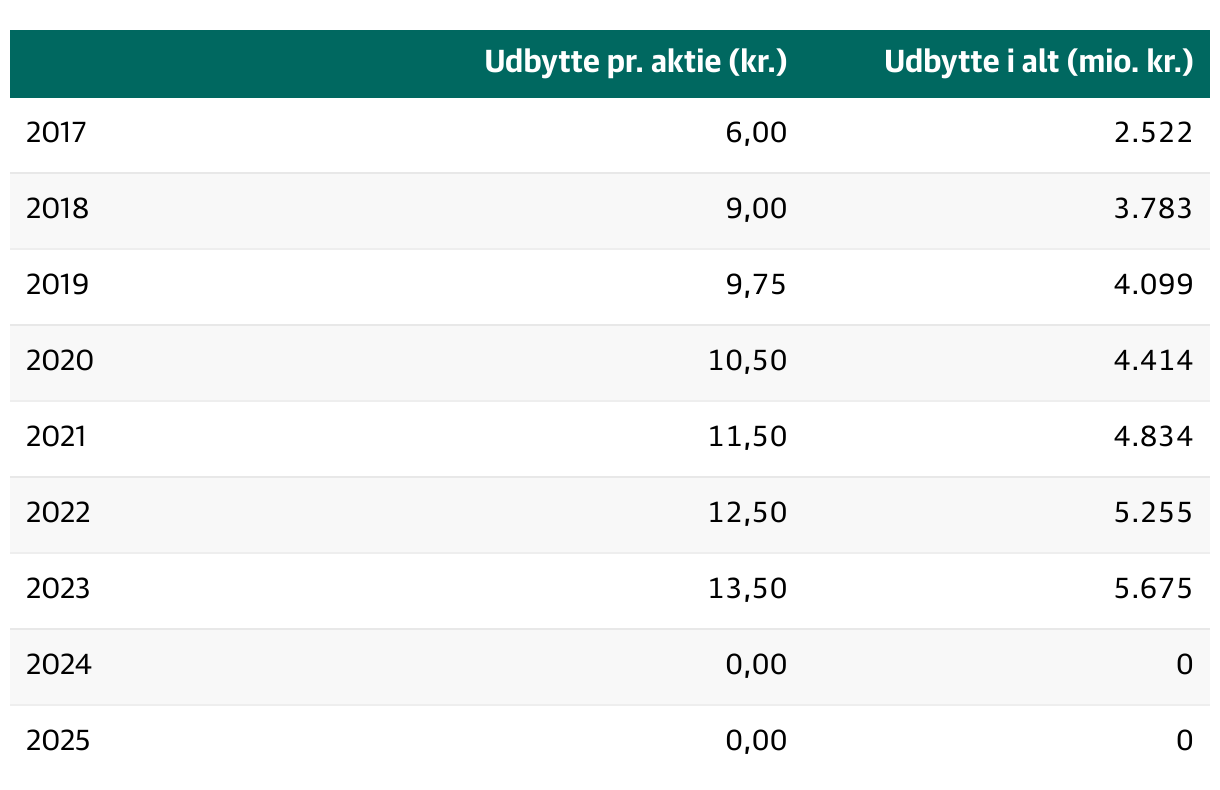Image resolution: width=1220 pixels, height=790 pixels.
Task: Click the 'Udbytte i alt (mio. kr.)' column header
Action: pyautogui.click(x=1038, y=63)
